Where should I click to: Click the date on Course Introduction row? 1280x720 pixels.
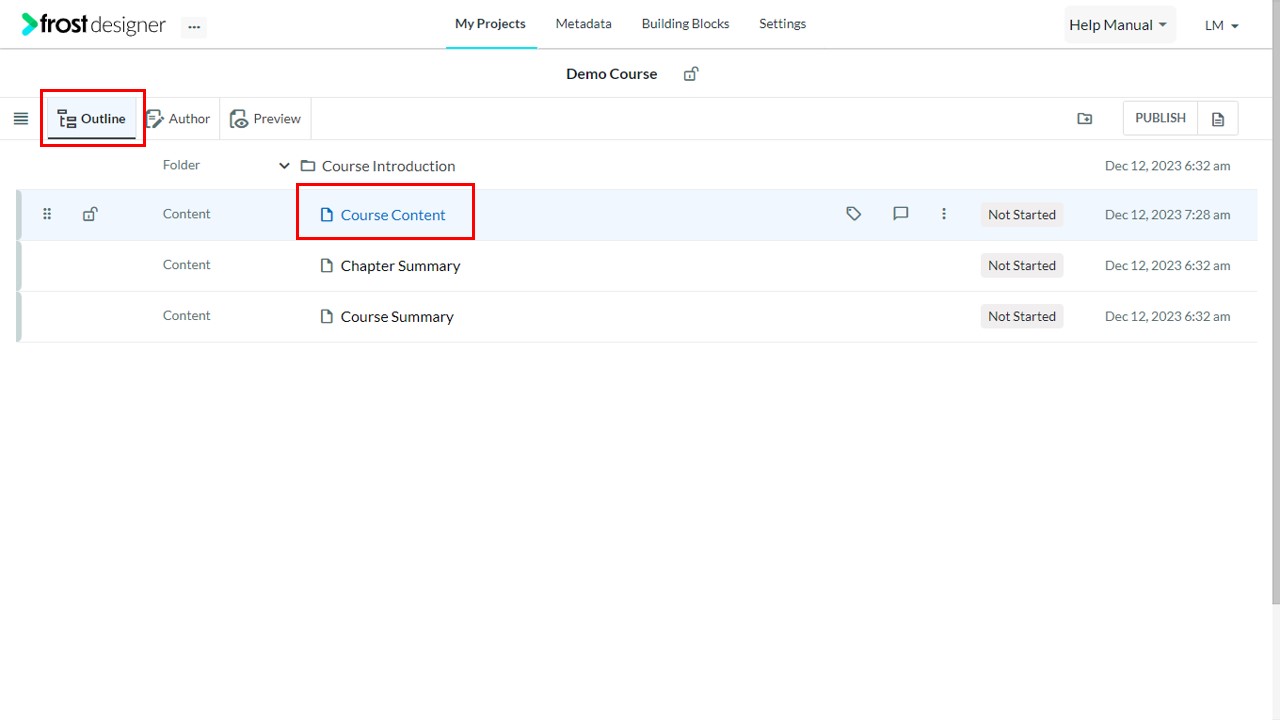[x=1168, y=166]
